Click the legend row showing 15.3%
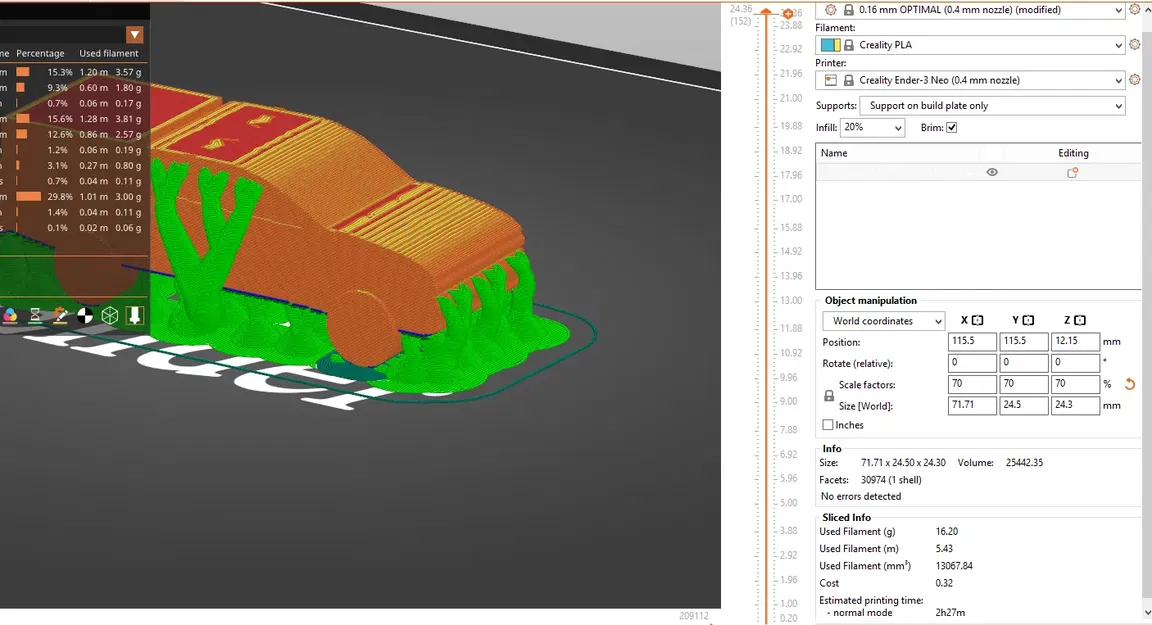The width and height of the screenshot is (1152, 625). coord(71,72)
